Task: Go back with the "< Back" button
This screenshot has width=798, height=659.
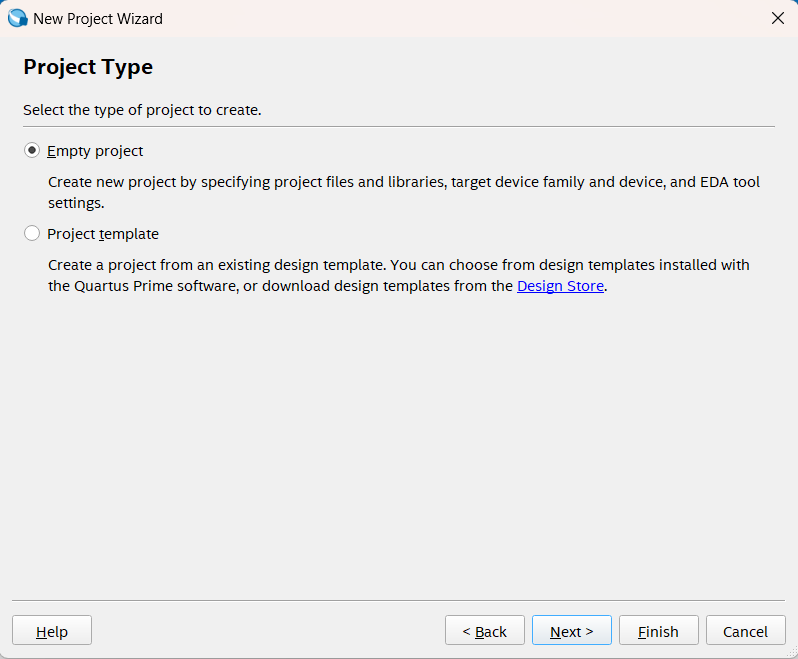Action: (484, 631)
